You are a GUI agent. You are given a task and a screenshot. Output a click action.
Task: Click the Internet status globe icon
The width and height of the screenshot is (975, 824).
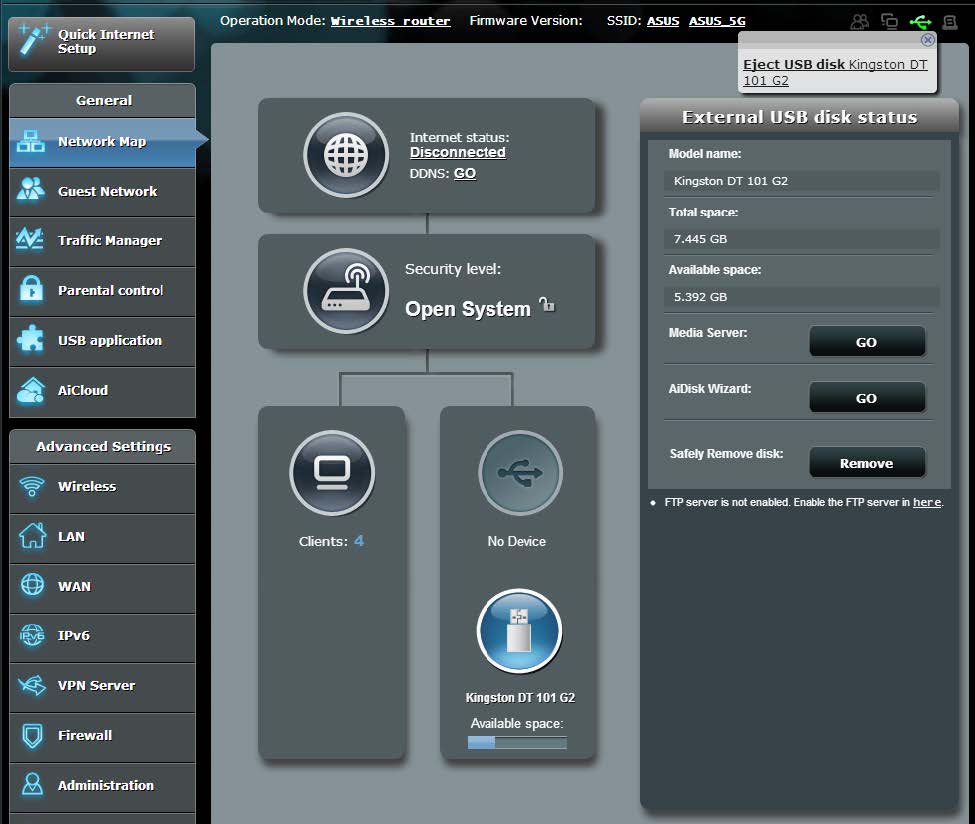[x=346, y=155]
